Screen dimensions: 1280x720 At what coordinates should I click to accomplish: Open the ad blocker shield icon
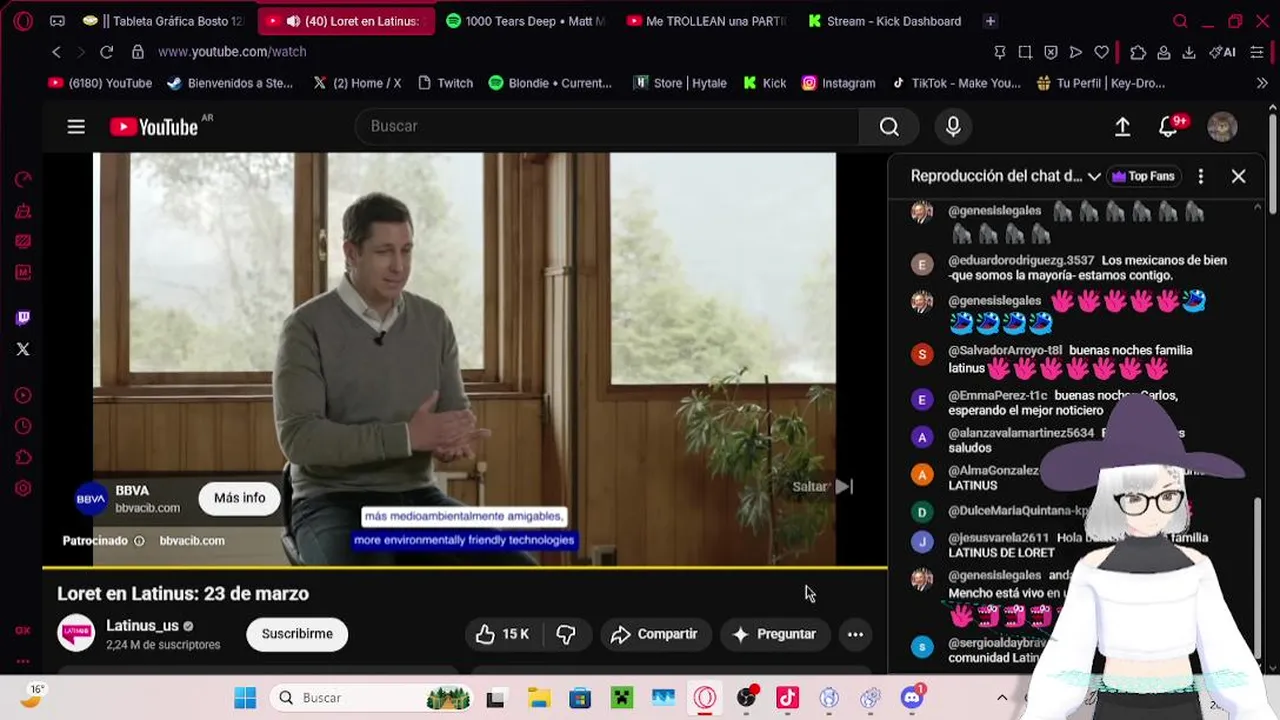click(1050, 52)
